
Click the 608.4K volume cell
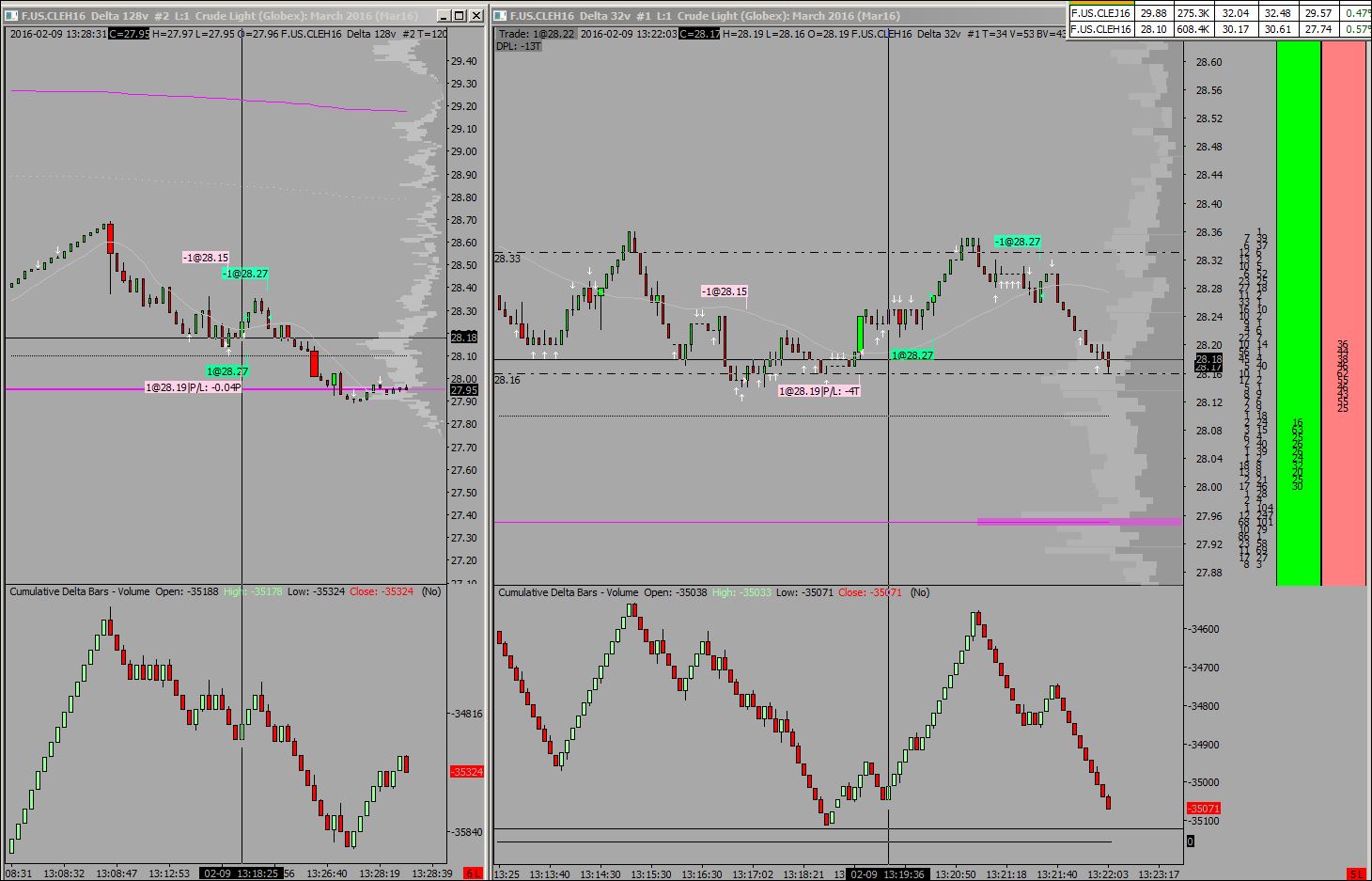click(x=1193, y=29)
